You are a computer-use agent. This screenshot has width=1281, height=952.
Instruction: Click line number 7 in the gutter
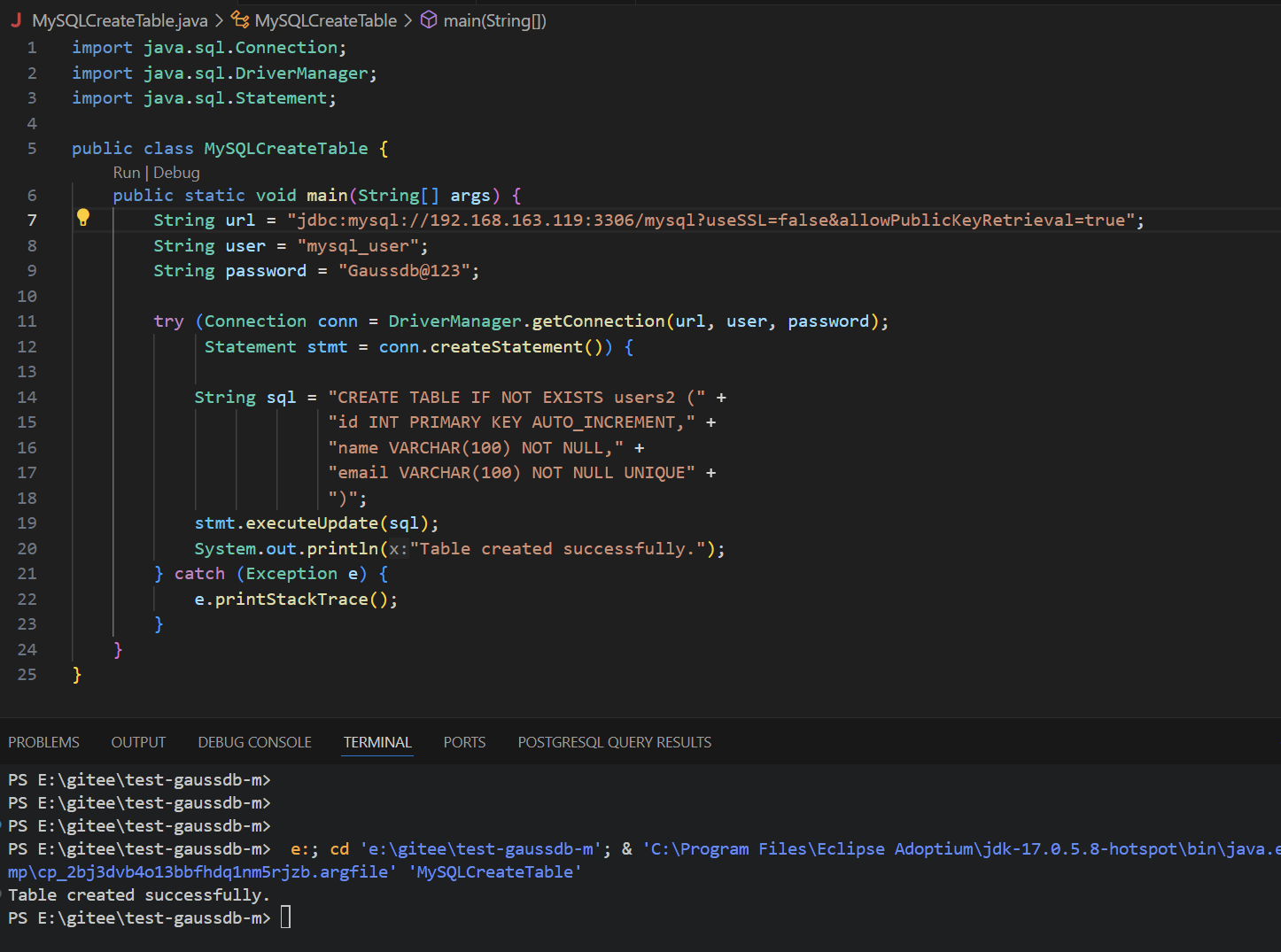click(x=32, y=220)
